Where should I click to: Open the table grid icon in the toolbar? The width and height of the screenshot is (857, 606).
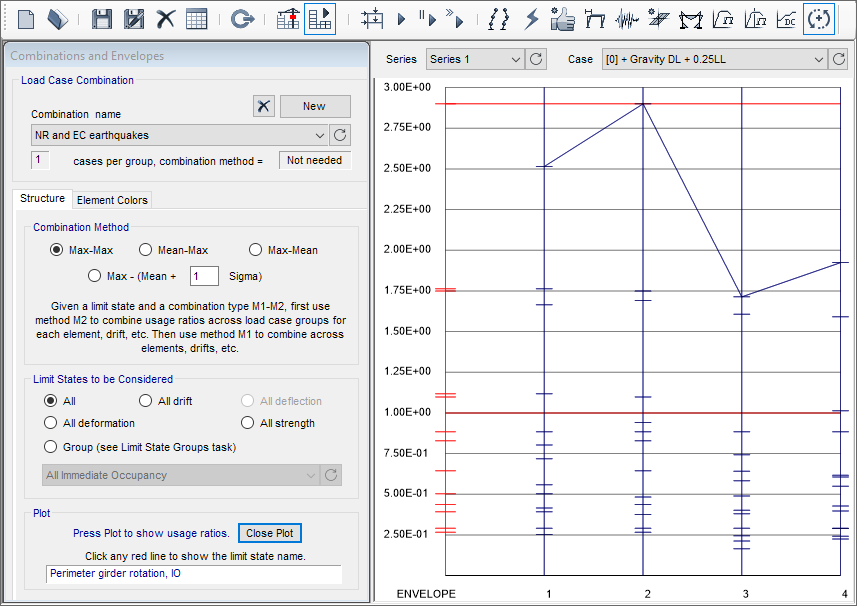(x=196, y=19)
